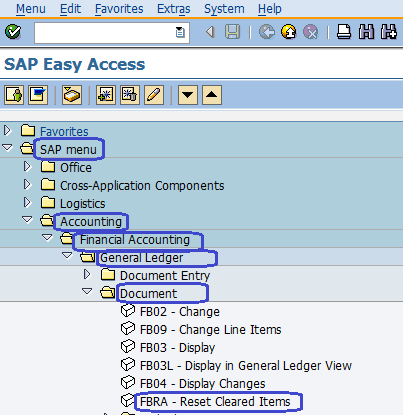
Task: Click the cube icon beside FB03L
Action: (128, 365)
